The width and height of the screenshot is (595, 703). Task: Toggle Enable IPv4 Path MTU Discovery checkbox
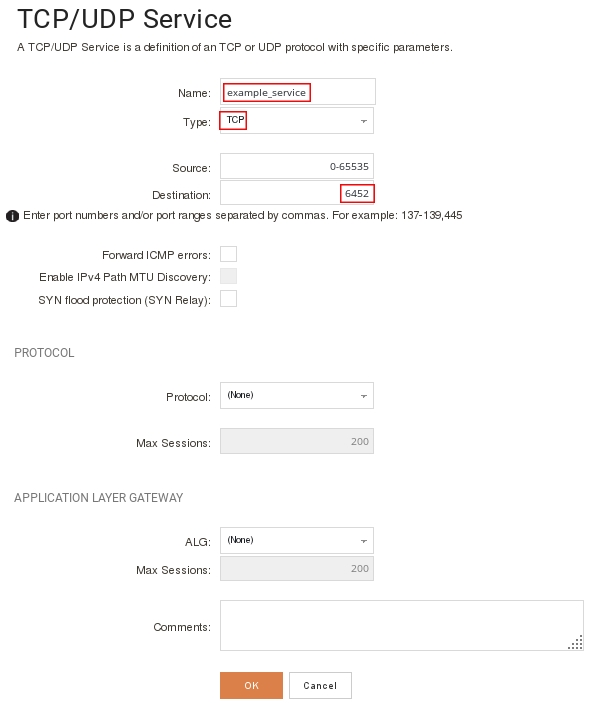[x=228, y=276]
